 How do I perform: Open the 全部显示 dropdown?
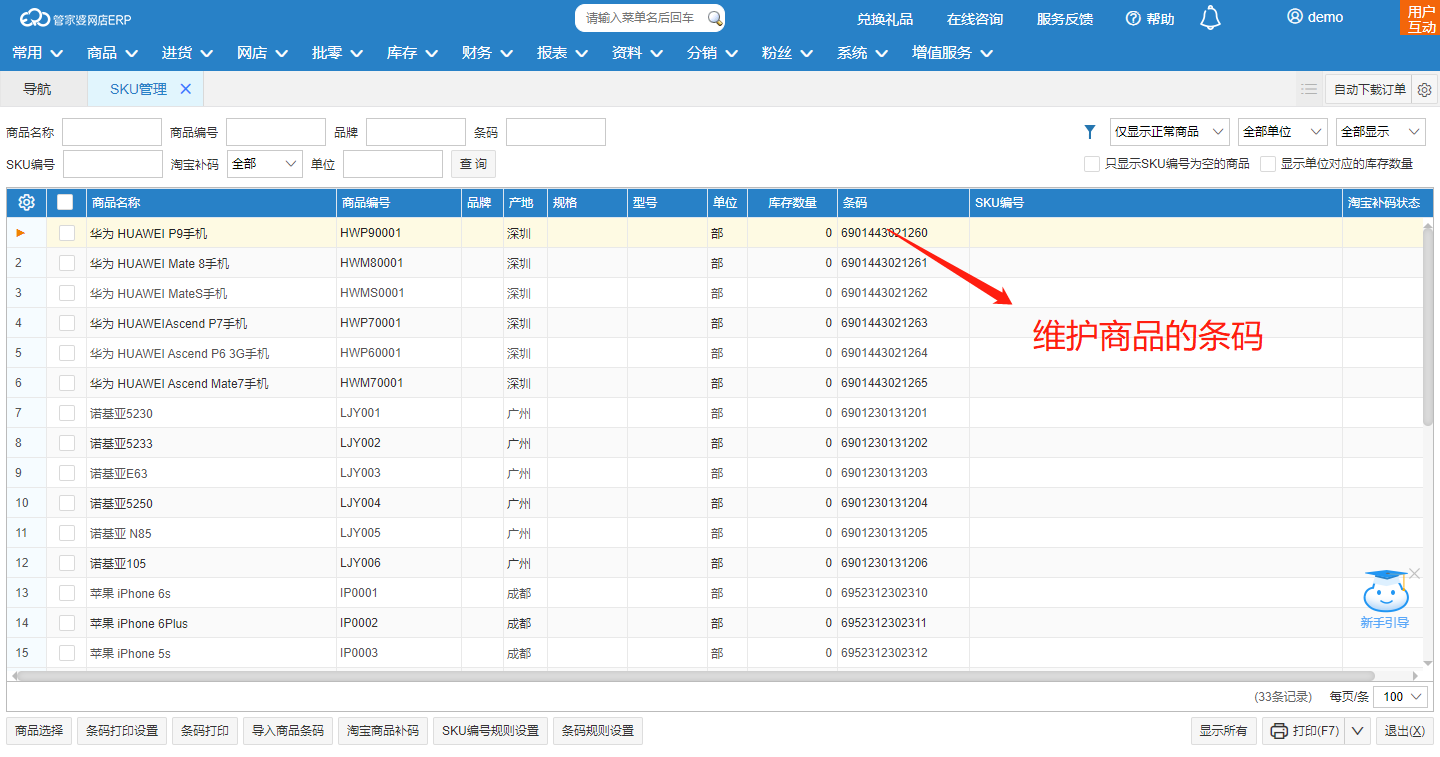[1381, 132]
